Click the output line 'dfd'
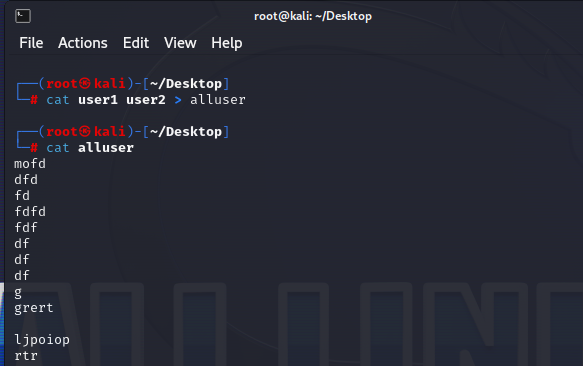Viewport: 583px width, 366px height. [x=26, y=180]
